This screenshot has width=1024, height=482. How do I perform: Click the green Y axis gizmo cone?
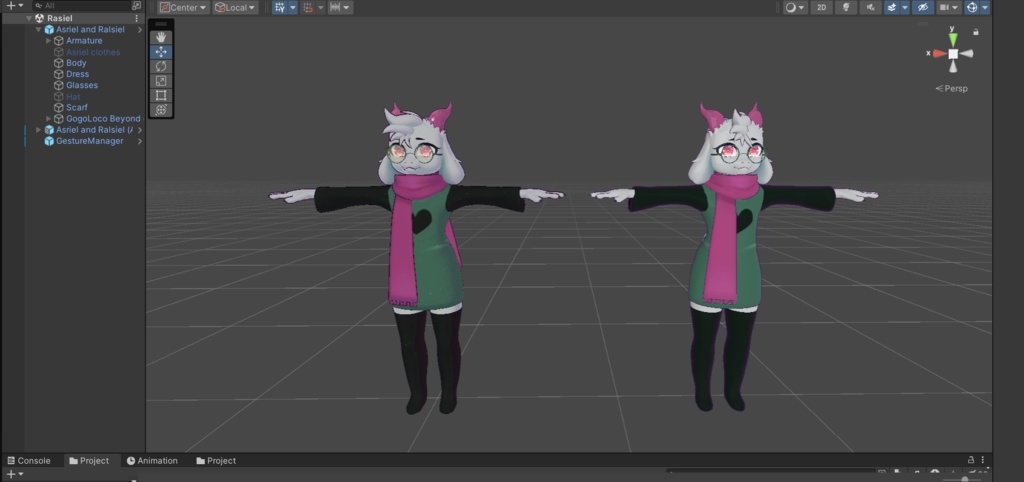point(953,40)
